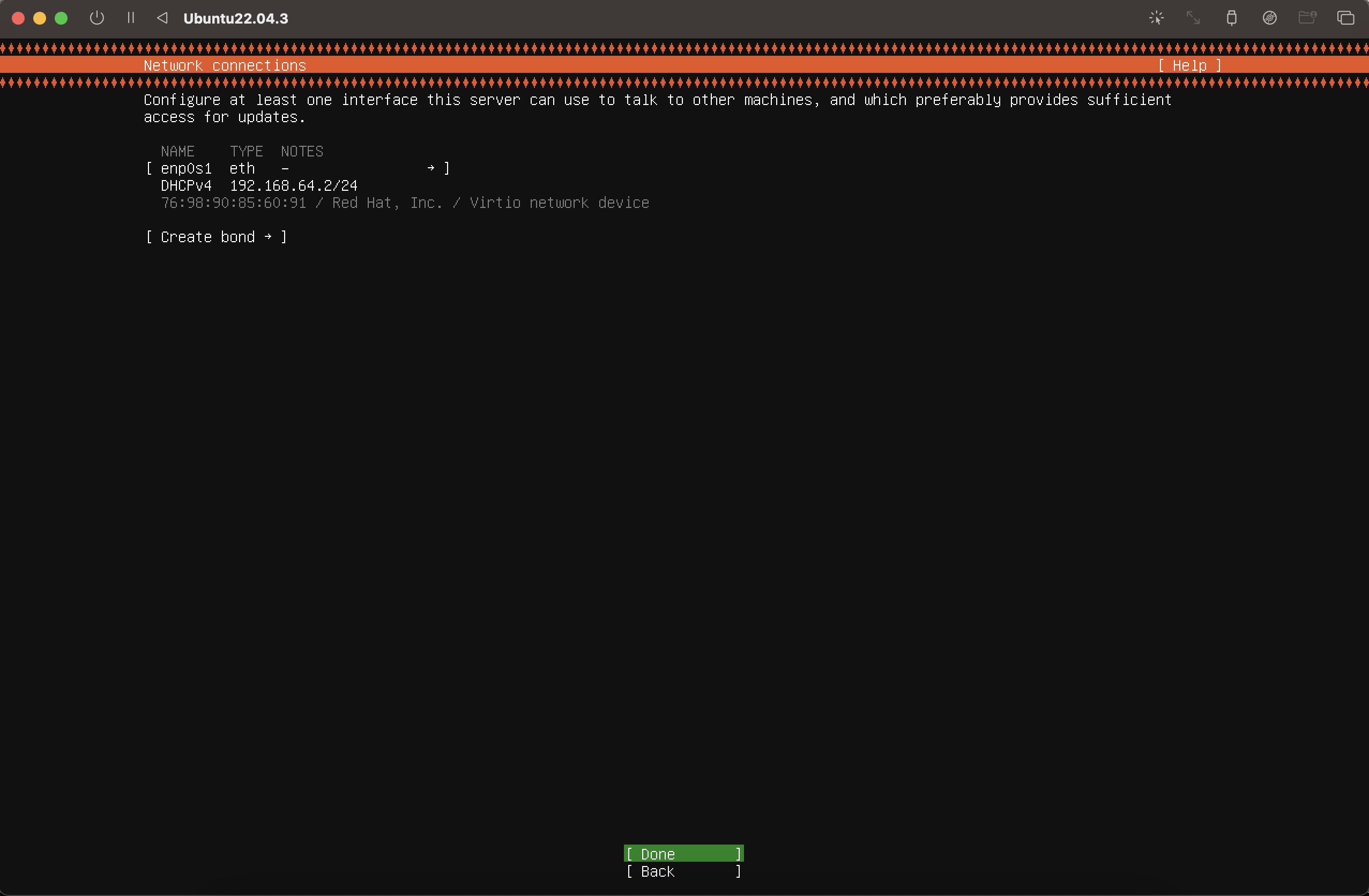This screenshot has height=896, width=1369.
Task: Open the USB devices icon
Action: [x=1231, y=18]
